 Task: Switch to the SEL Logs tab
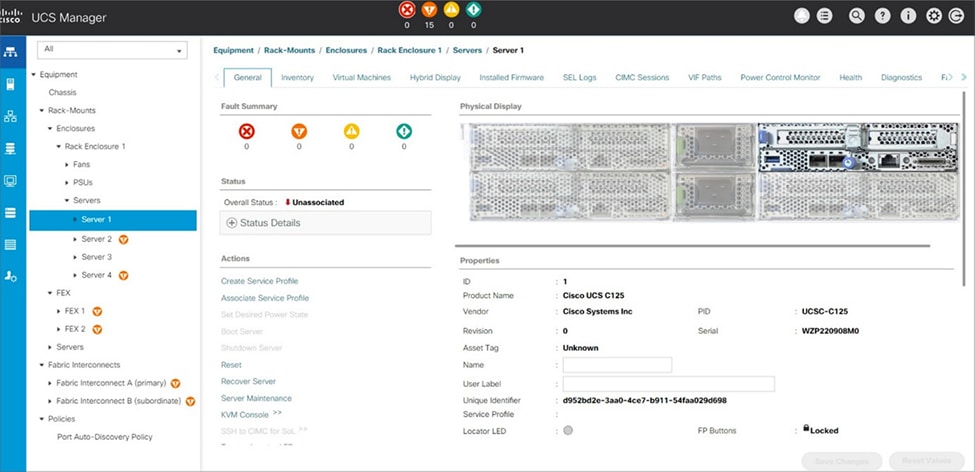point(580,78)
